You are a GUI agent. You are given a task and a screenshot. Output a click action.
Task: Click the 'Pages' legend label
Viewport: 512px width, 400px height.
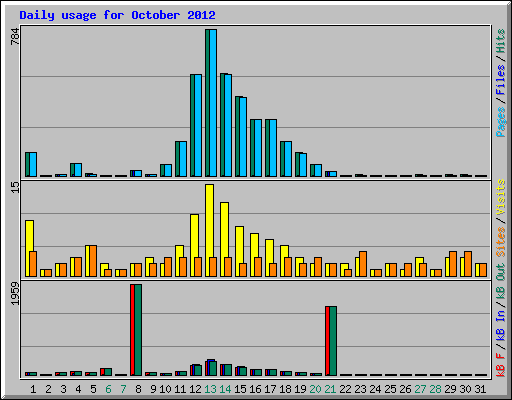[500, 122]
